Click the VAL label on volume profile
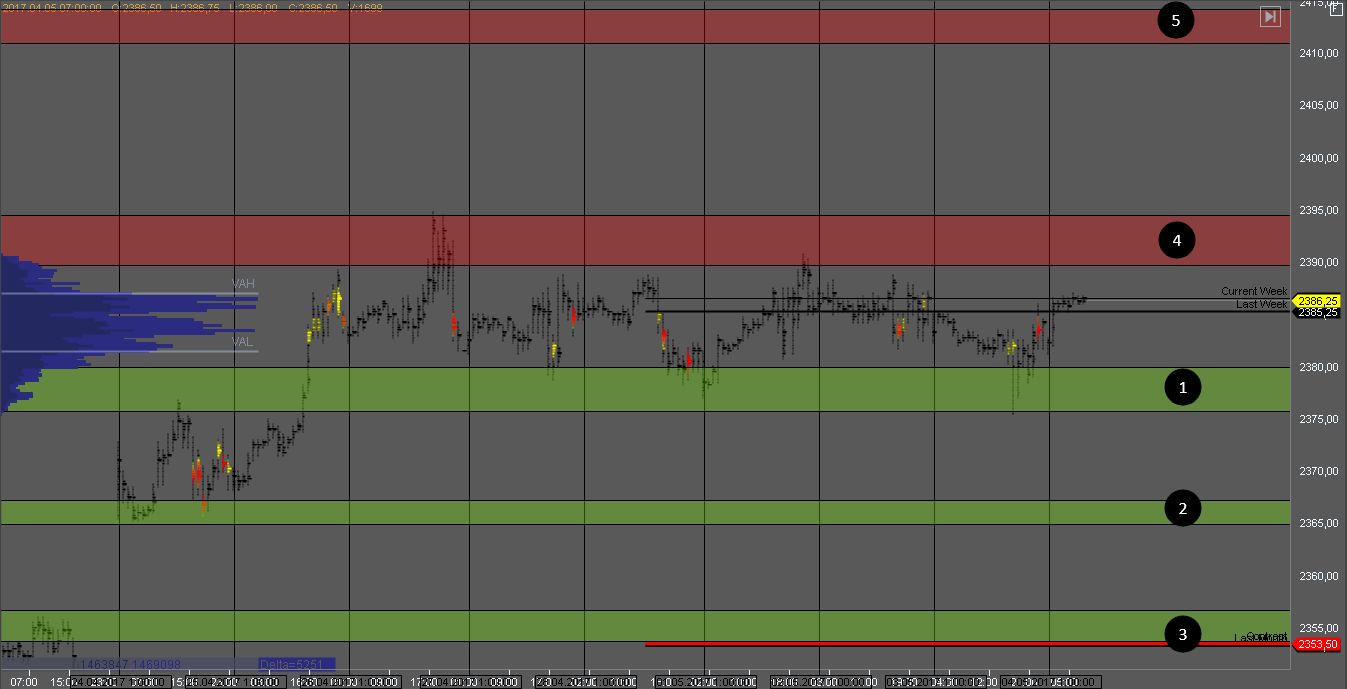This screenshot has width=1347, height=689. click(243, 342)
